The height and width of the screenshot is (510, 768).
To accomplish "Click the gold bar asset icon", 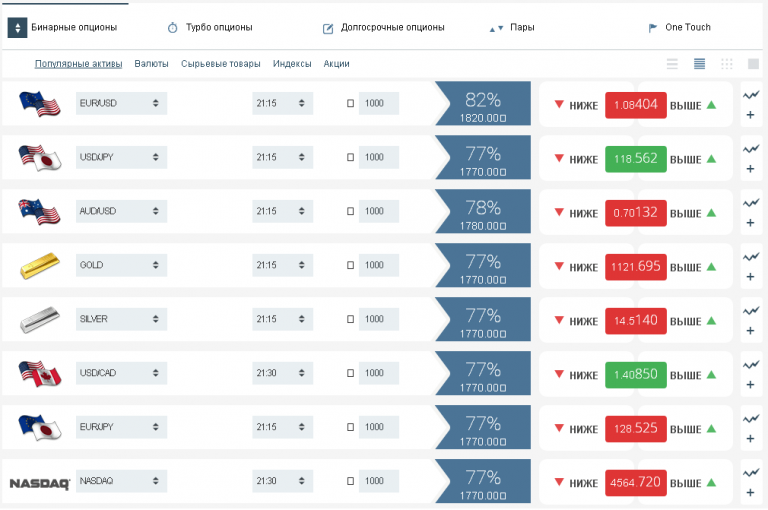I will [x=40, y=265].
